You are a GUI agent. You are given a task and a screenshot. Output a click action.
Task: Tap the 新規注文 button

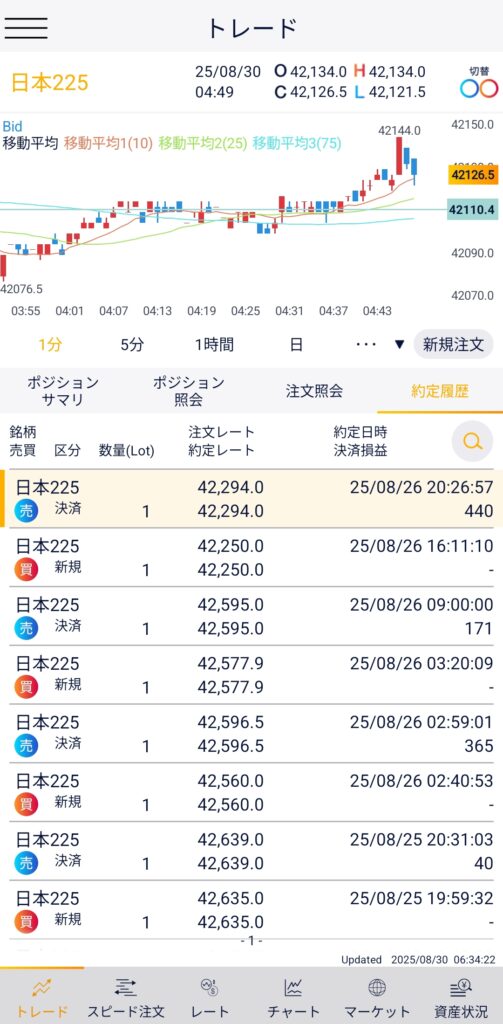pos(453,345)
